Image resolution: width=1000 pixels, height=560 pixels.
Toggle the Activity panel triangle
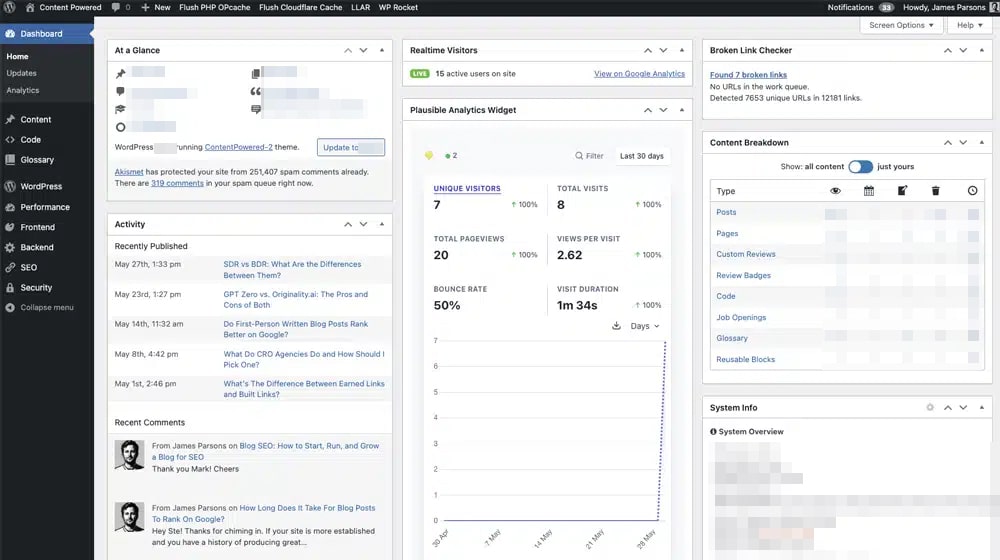pos(382,225)
